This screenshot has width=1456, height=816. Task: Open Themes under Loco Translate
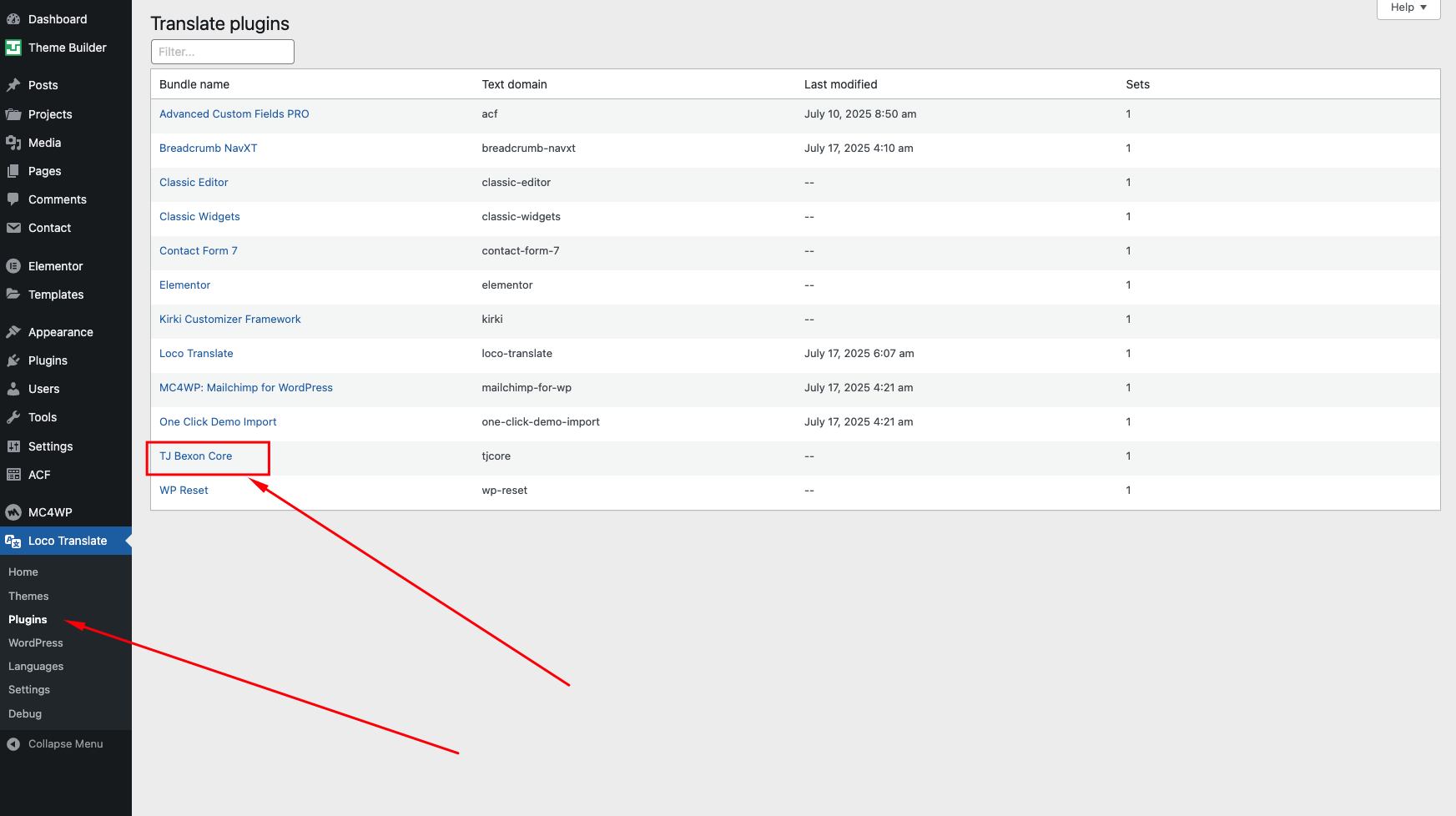pyautogui.click(x=28, y=596)
